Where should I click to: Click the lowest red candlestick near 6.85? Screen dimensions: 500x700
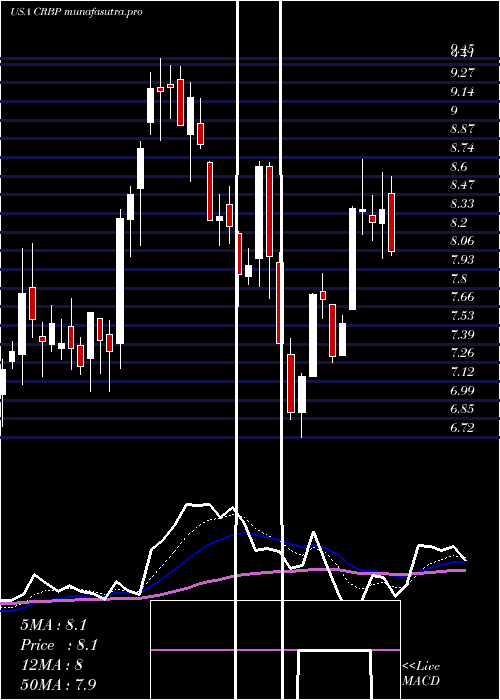291,383
